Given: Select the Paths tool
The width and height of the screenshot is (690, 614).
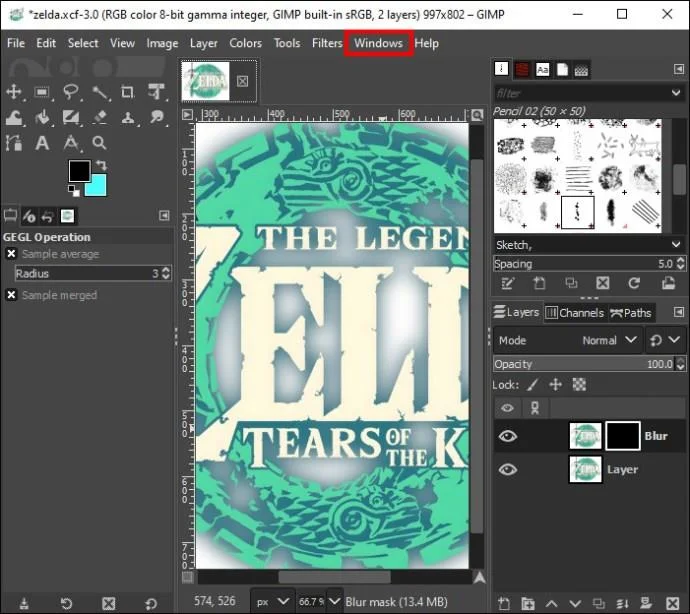Looking at the screenshot, I should pyautogui.click(x=14, y=143).
